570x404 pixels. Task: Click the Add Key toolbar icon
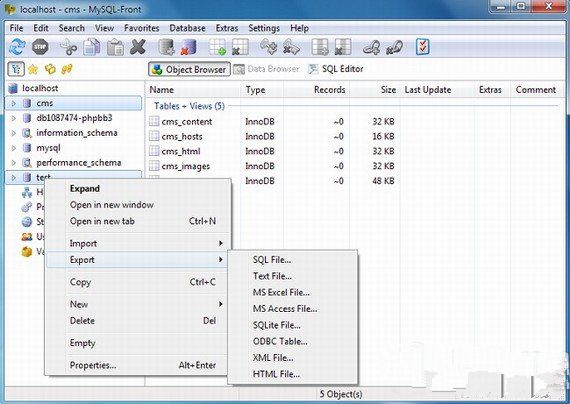(x=268, y=47)
